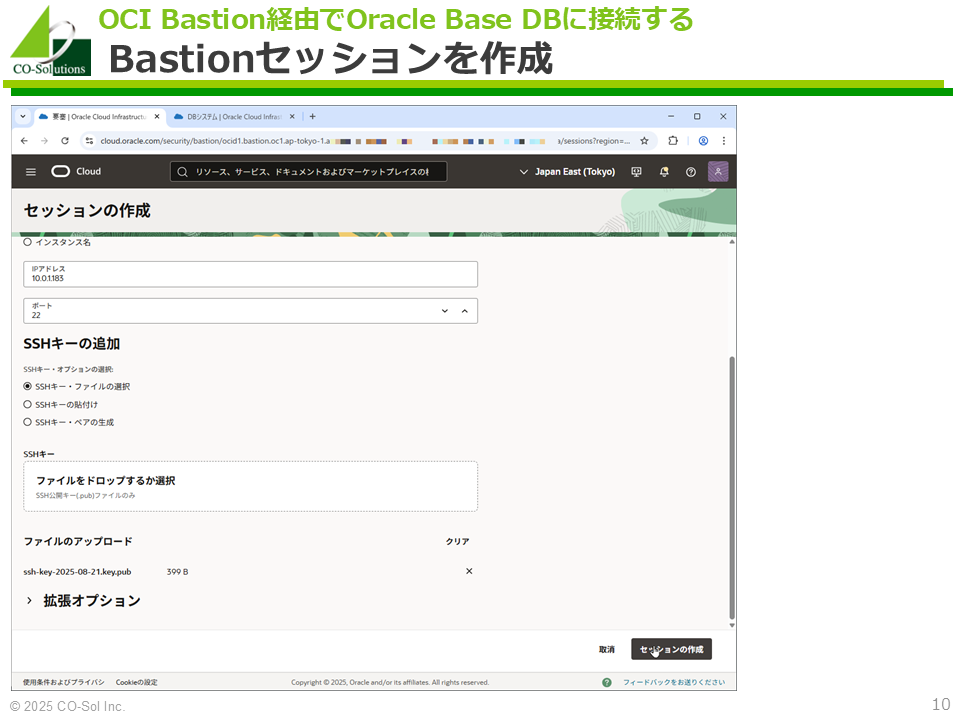Open a new browser tab
This screenshot has height=720, width=960.
(312, 116)
